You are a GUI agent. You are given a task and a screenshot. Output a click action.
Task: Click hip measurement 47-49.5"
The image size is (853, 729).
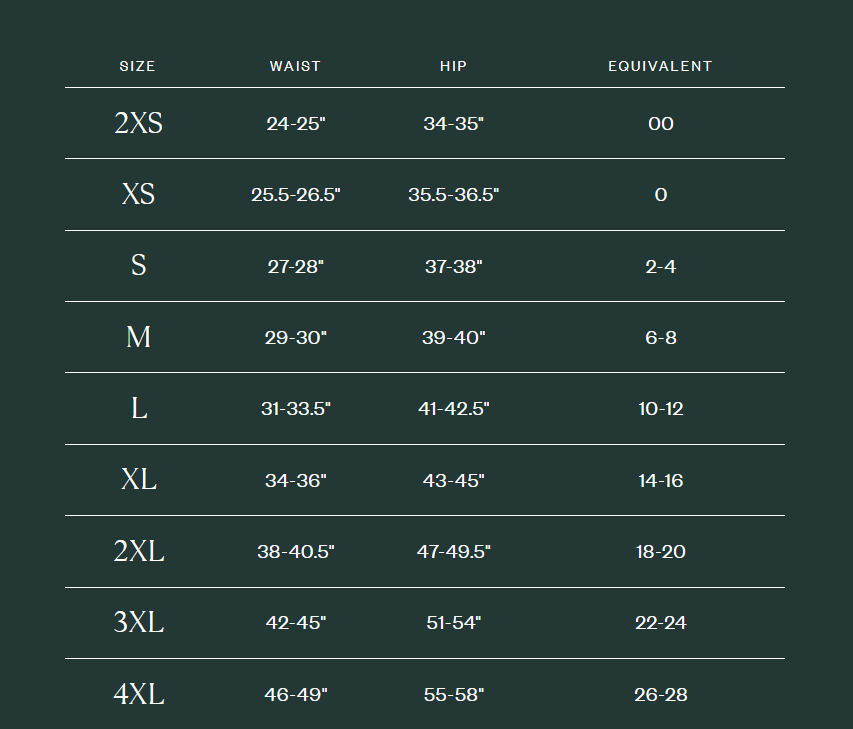(453, 552)
